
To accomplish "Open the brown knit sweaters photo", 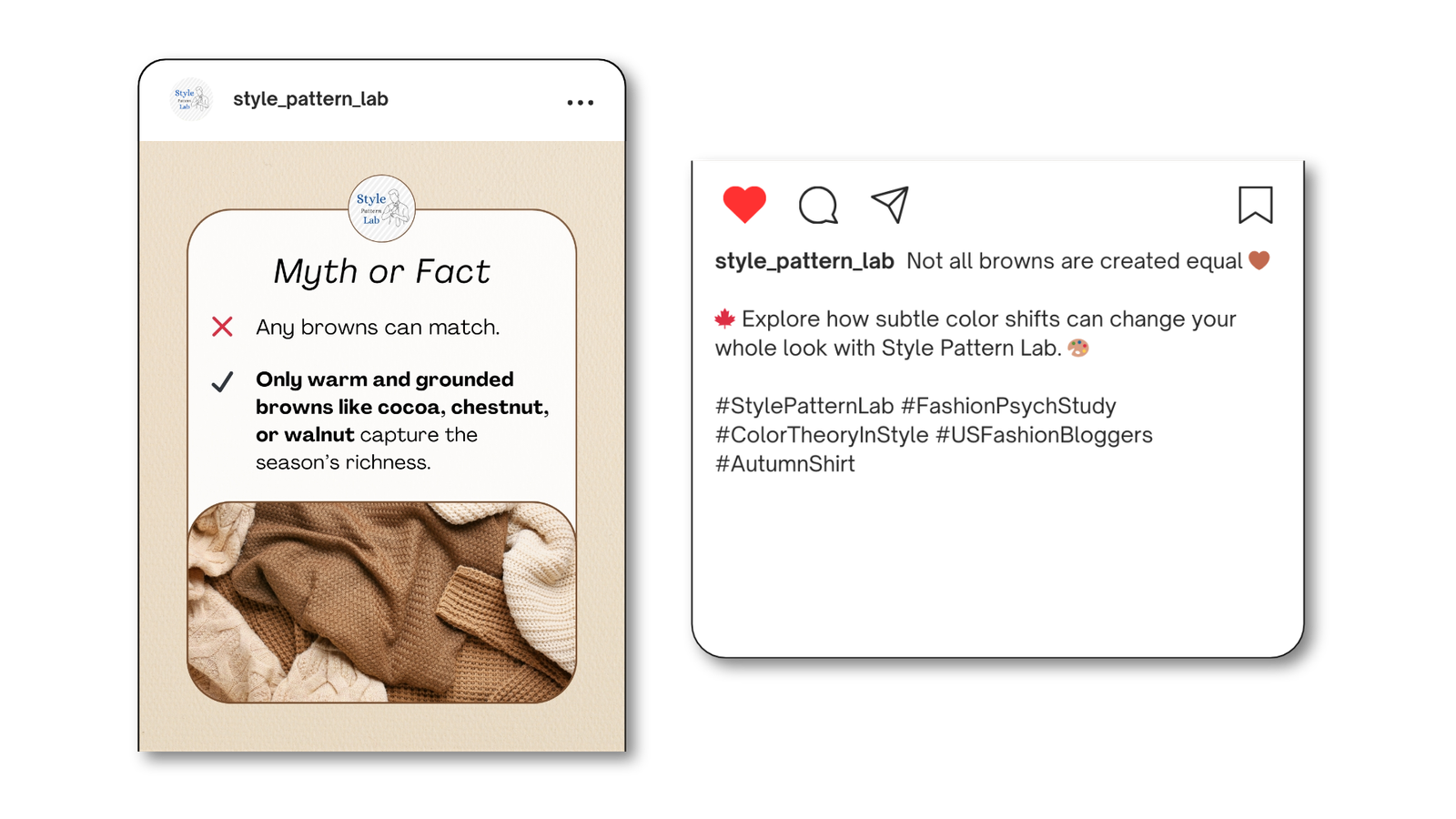I will tap(382, 602).
